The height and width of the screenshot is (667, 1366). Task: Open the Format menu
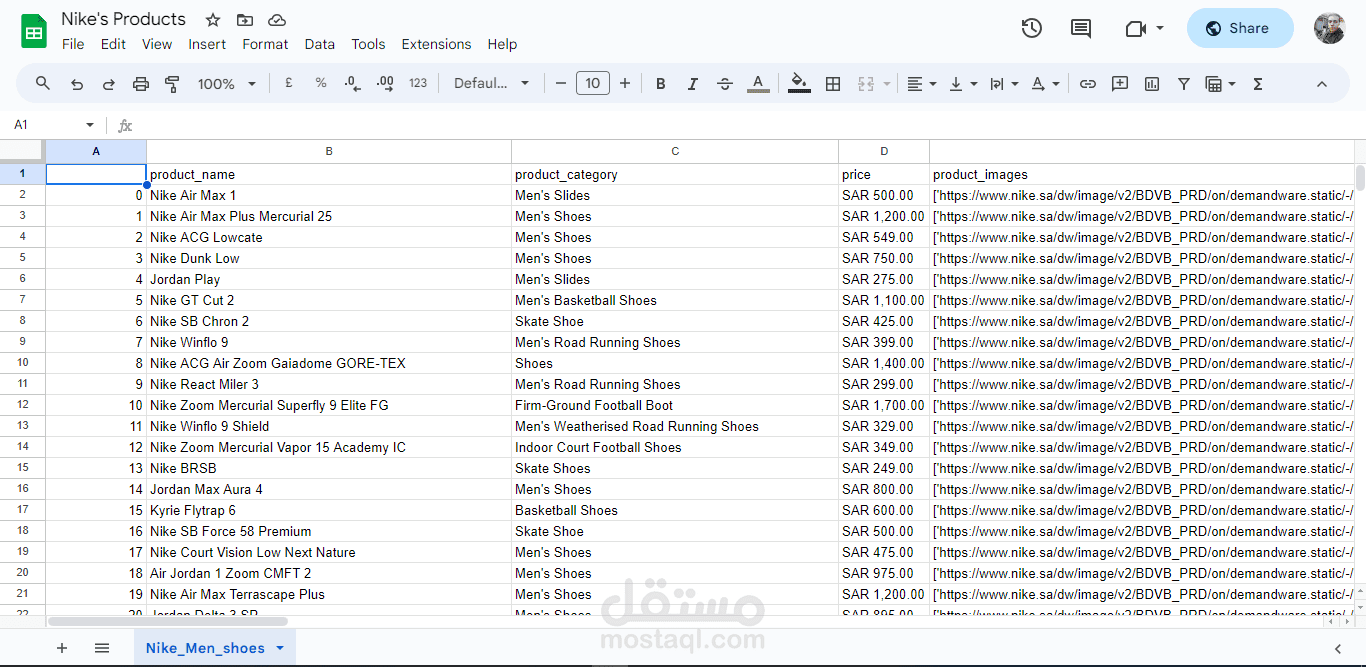pos(265,44)
